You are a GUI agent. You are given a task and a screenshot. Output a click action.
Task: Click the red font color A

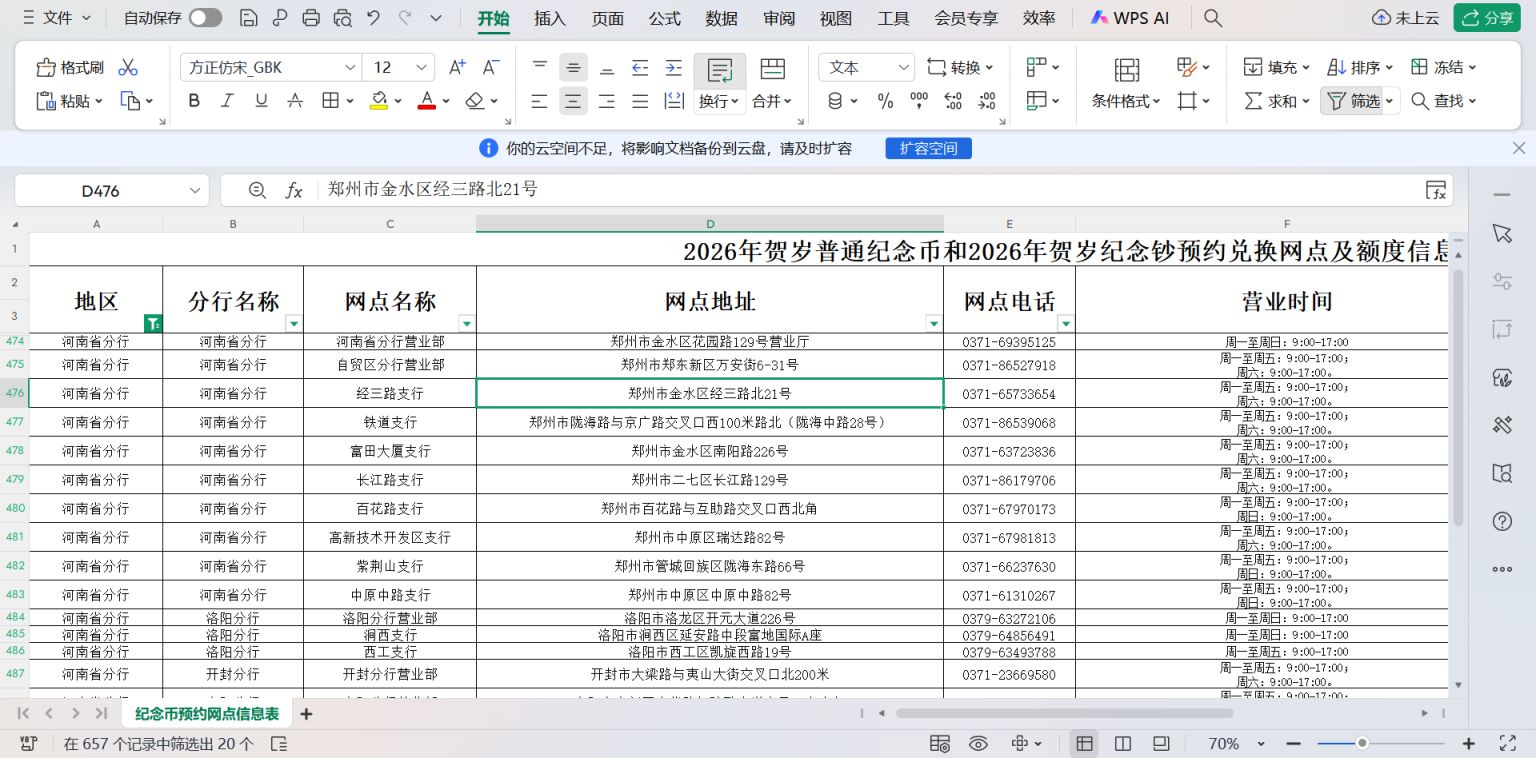coord(427,101)
